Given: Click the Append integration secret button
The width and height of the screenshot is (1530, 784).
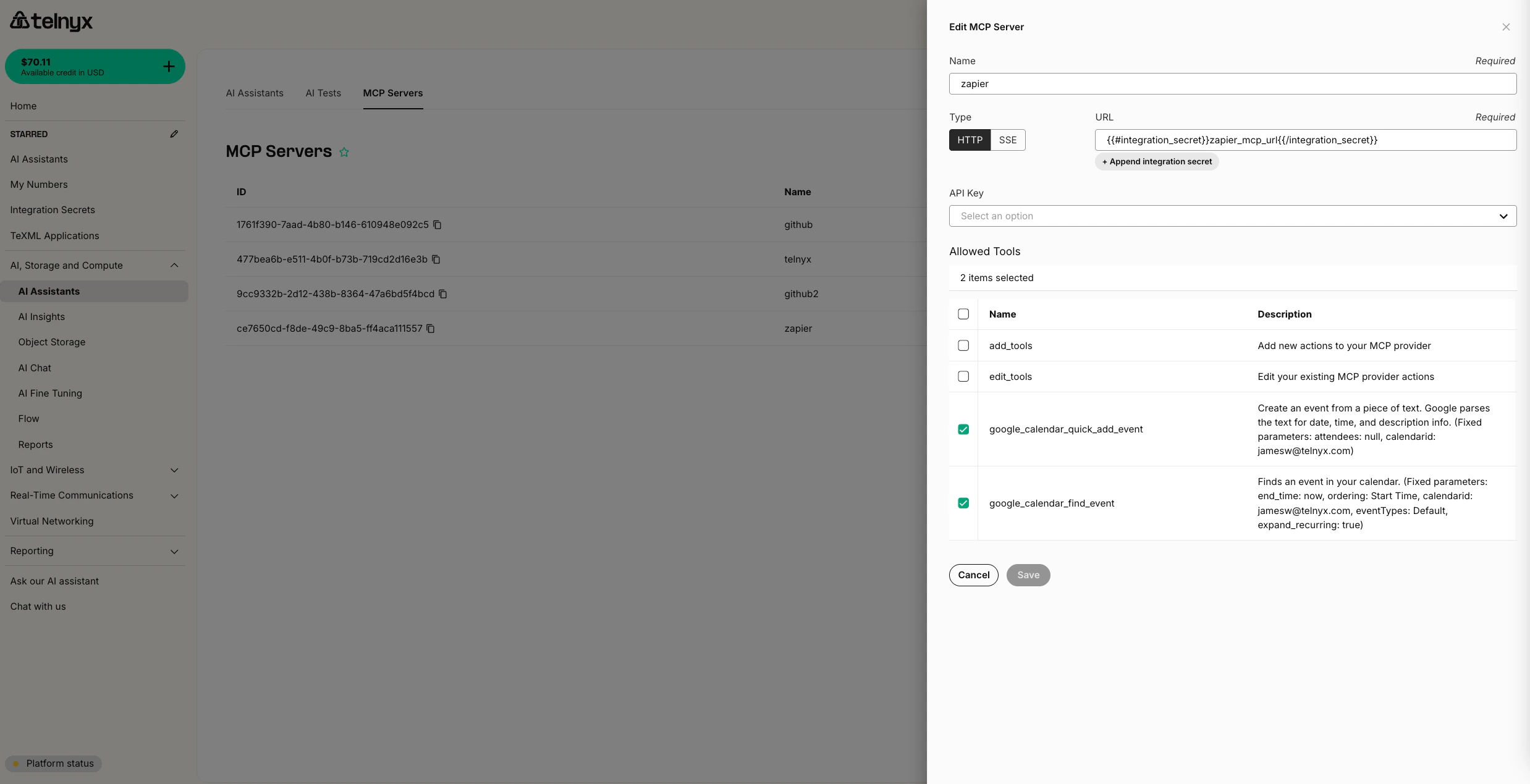Looking at the screenshot, I should (1156, 161).
